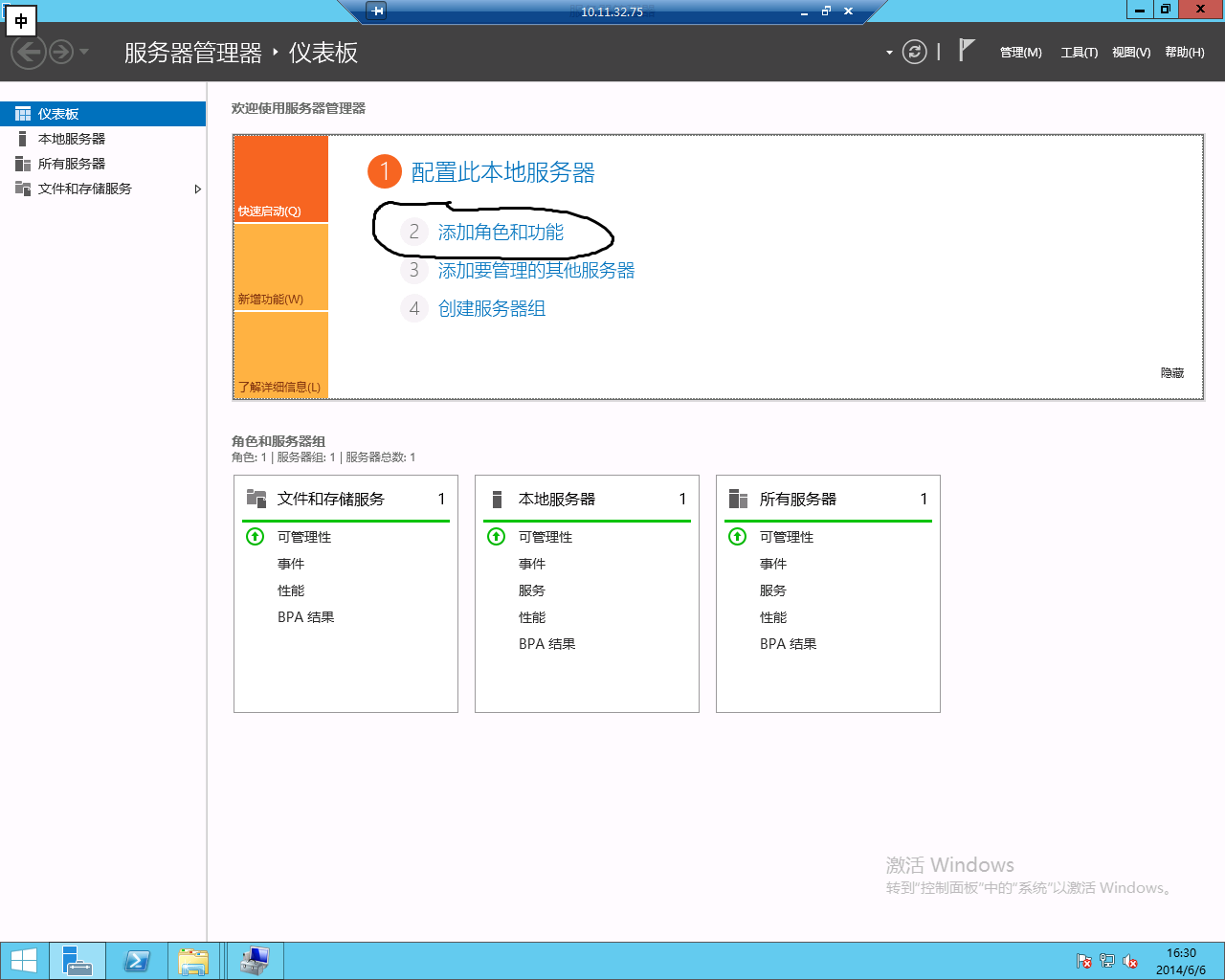This screenshot has height=980, width=1225.
Task: Select the 了解详细信息(L) tile
Action: 281,355
